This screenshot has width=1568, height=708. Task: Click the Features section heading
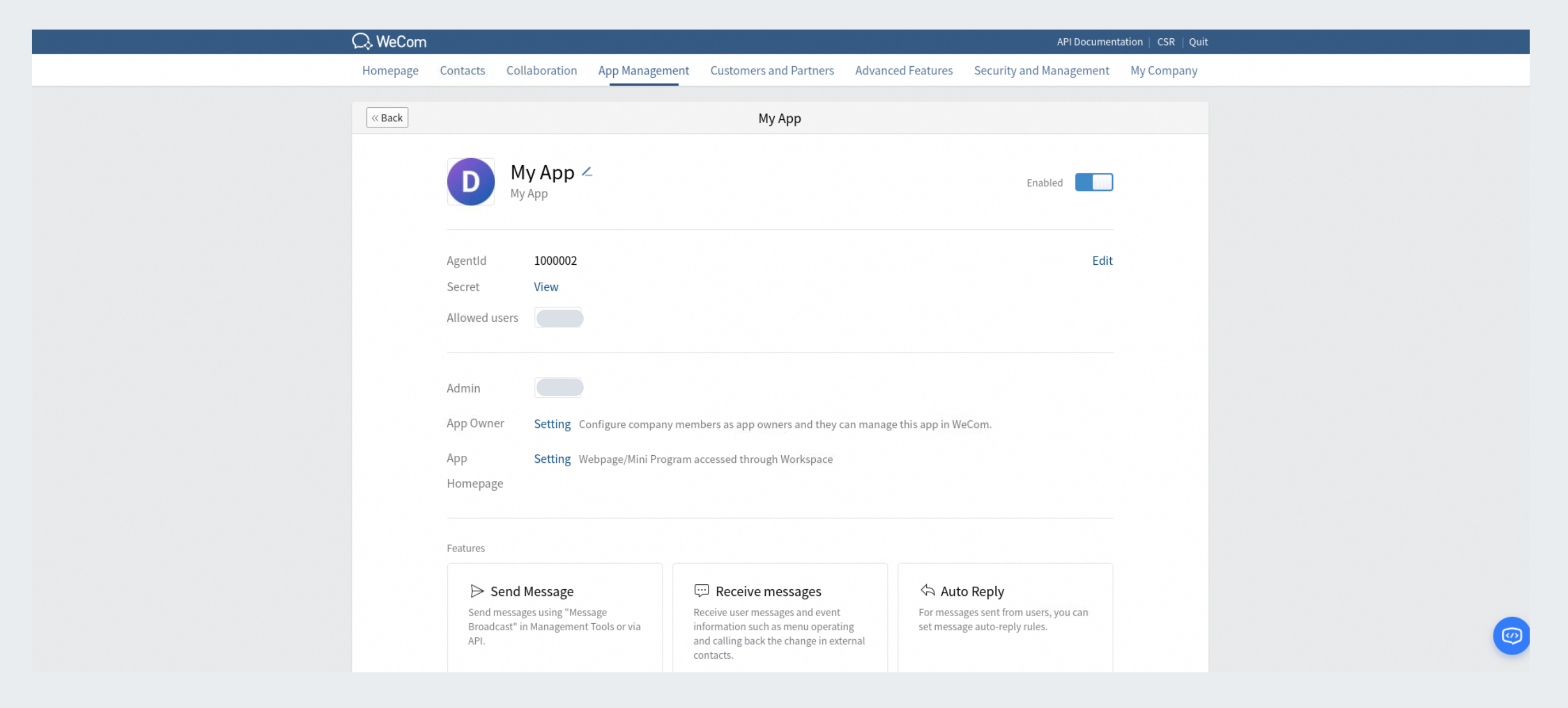pos(466,548)
